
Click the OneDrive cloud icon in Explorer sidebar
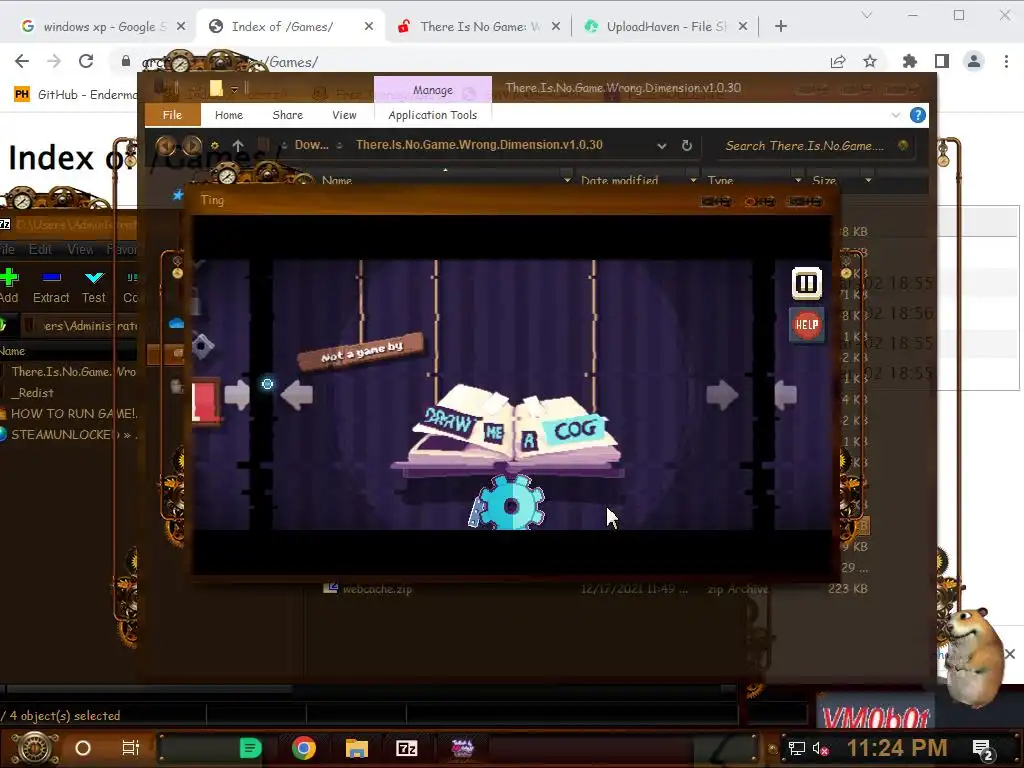[x=176, y=323]
